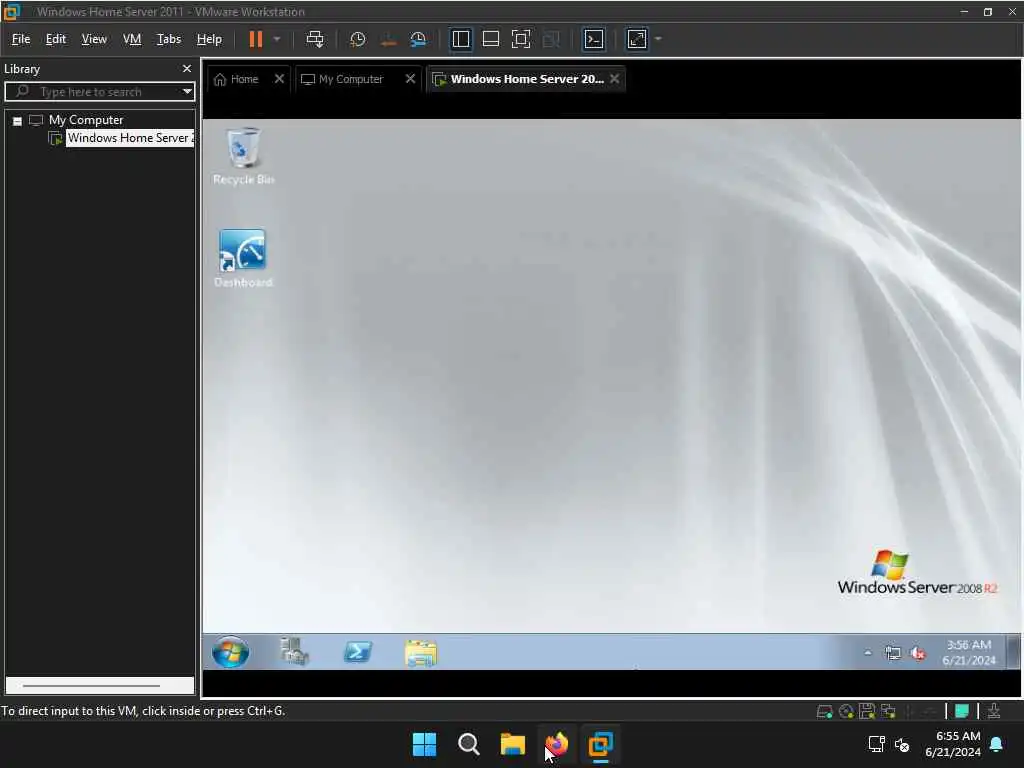The width and height of the screenshot is (1024, 768).
Task: Open the Tabs menu
Action: (x=168, y=39)
